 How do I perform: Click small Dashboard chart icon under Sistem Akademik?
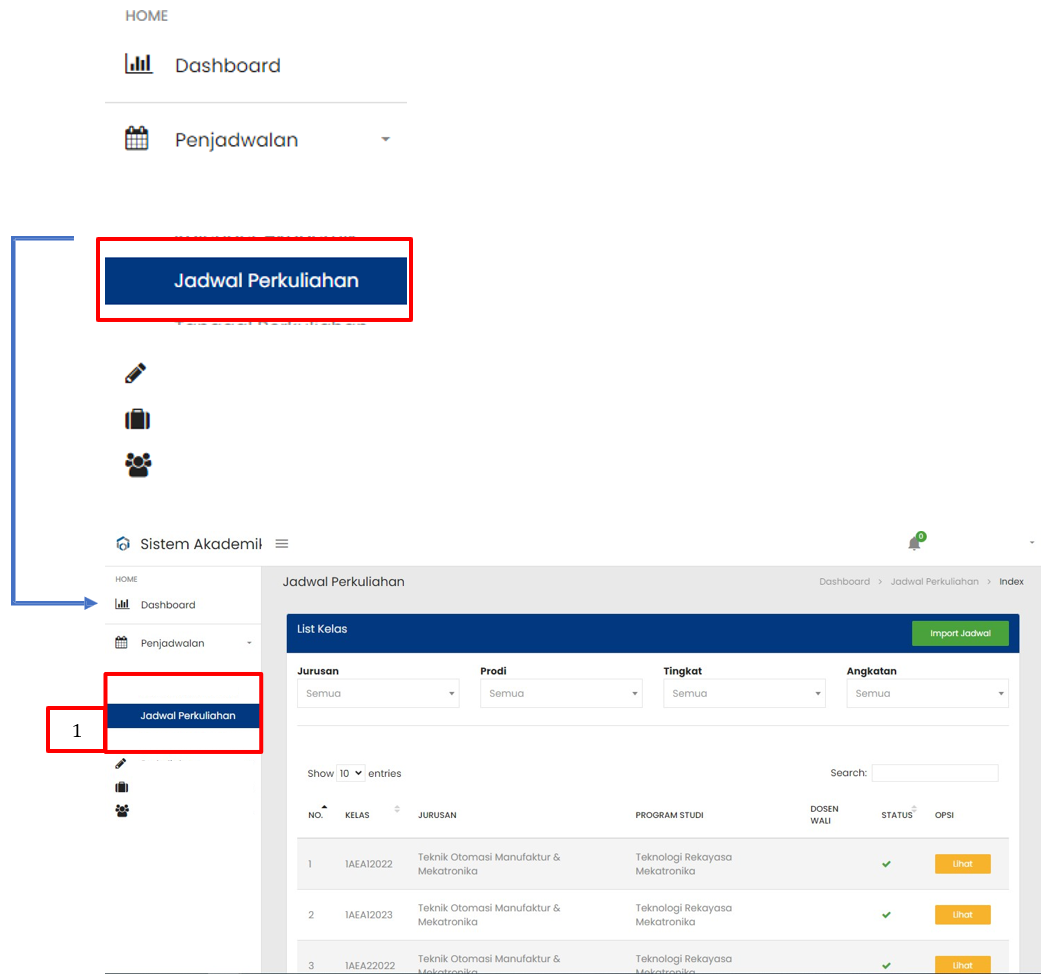pos(122,604)
